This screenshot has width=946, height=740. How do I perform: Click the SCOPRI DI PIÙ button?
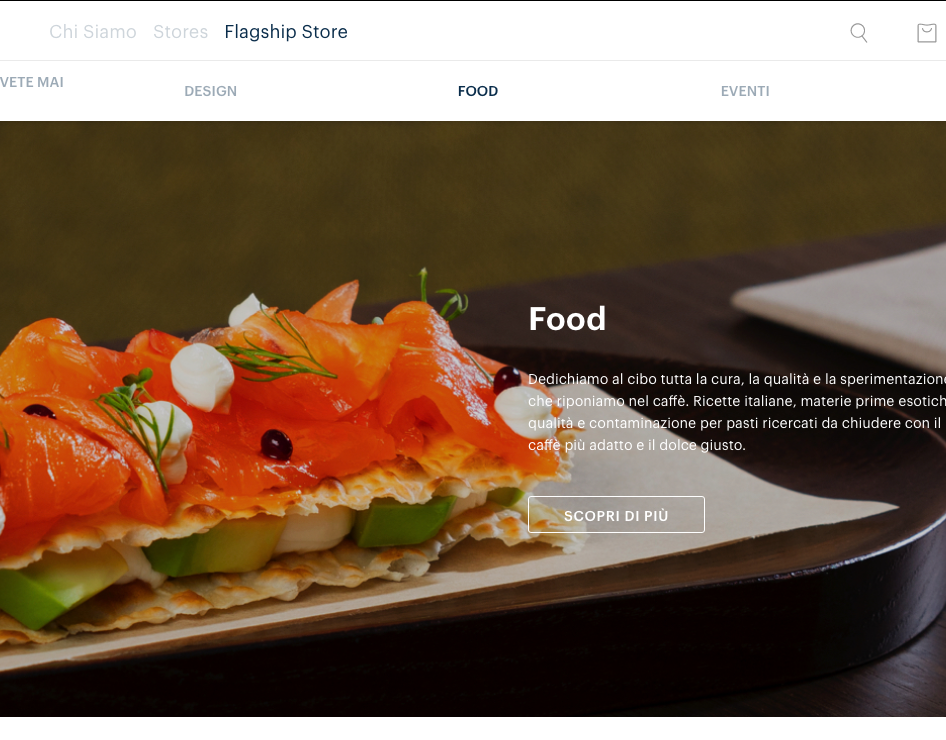616,514
